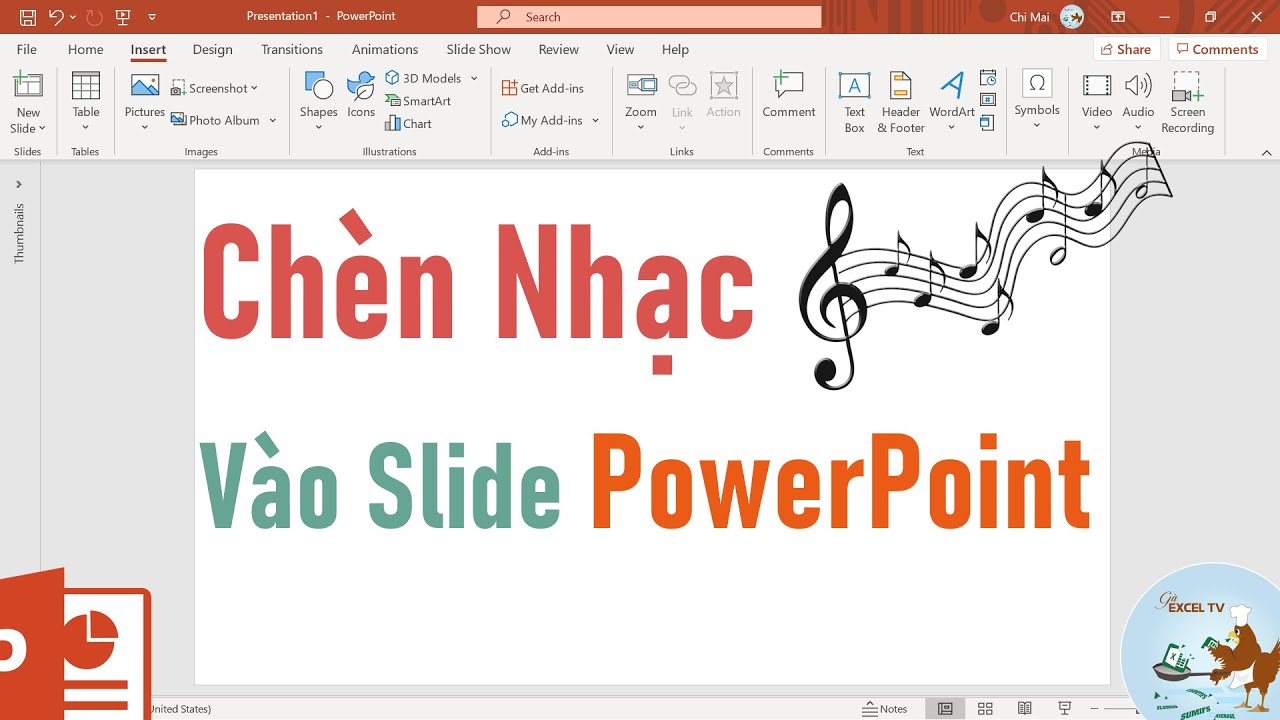1280x720 pixels.
Task: Open Header & Footer dialog
Action: coord(901,102)
